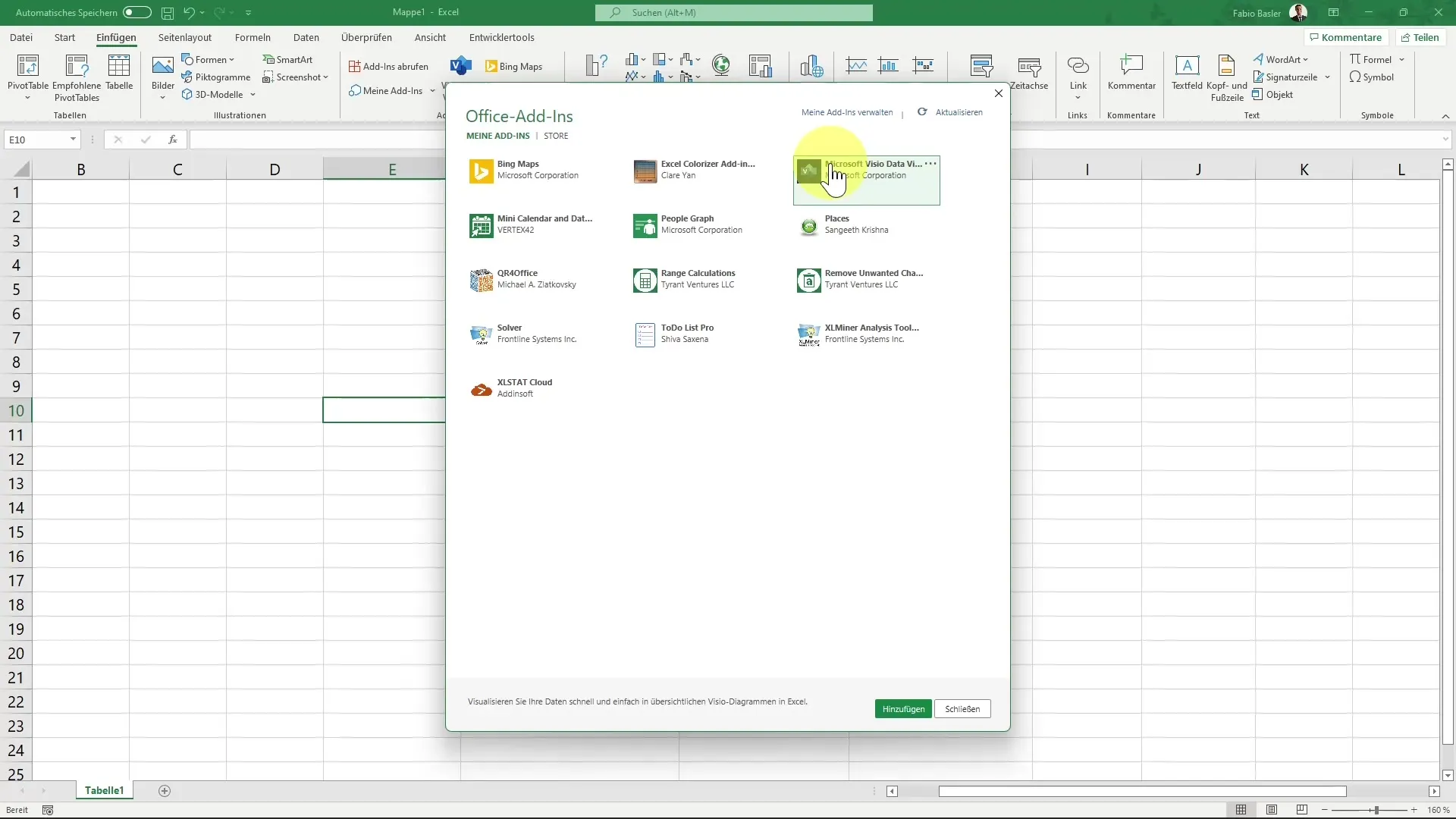Viewport: 1456px width, 819px height.
Task: Open Meine Add-Ins verwalten link
Action: click(847, 112)
